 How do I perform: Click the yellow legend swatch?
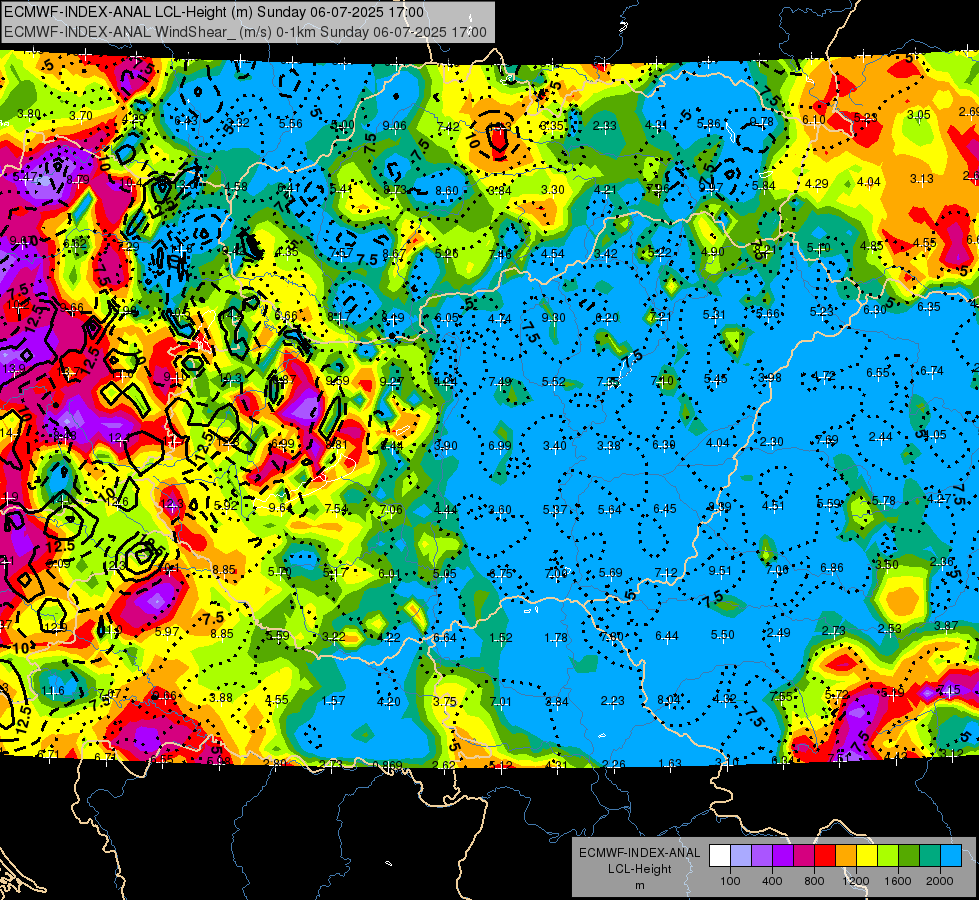pyautogui.click(x=867, y=855)
